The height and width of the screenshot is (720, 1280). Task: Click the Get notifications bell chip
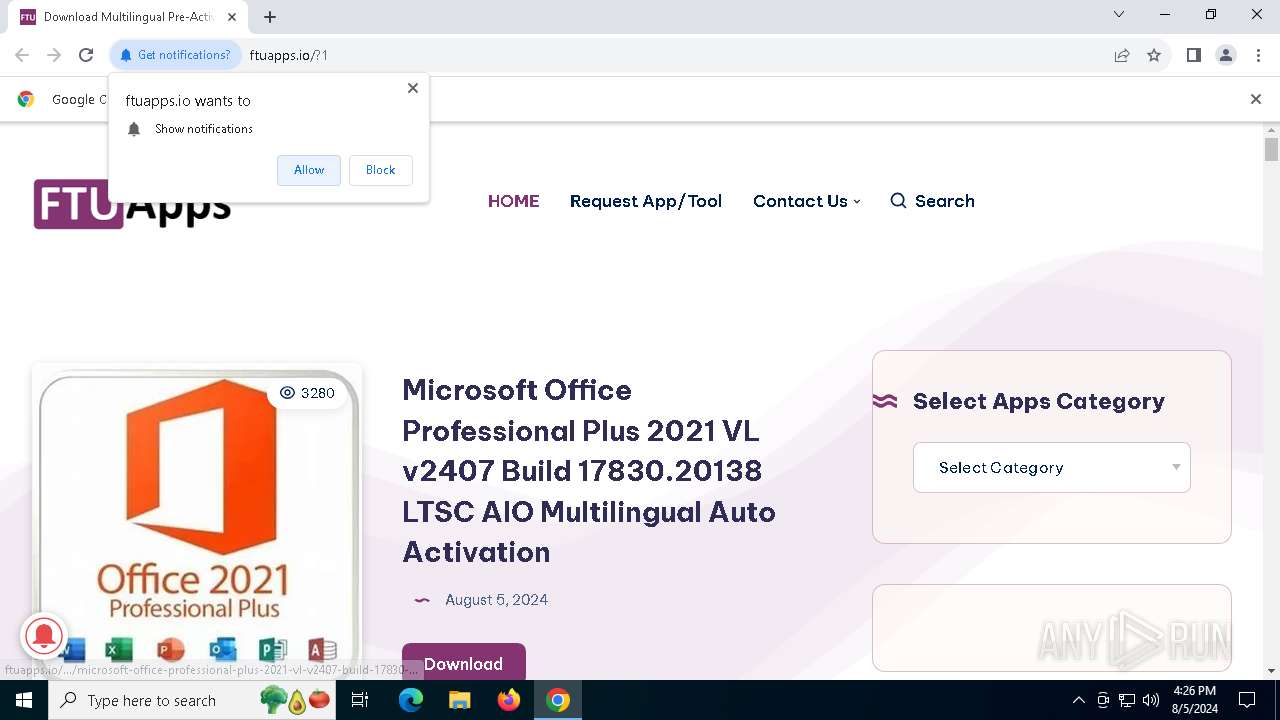coord(175,55)
